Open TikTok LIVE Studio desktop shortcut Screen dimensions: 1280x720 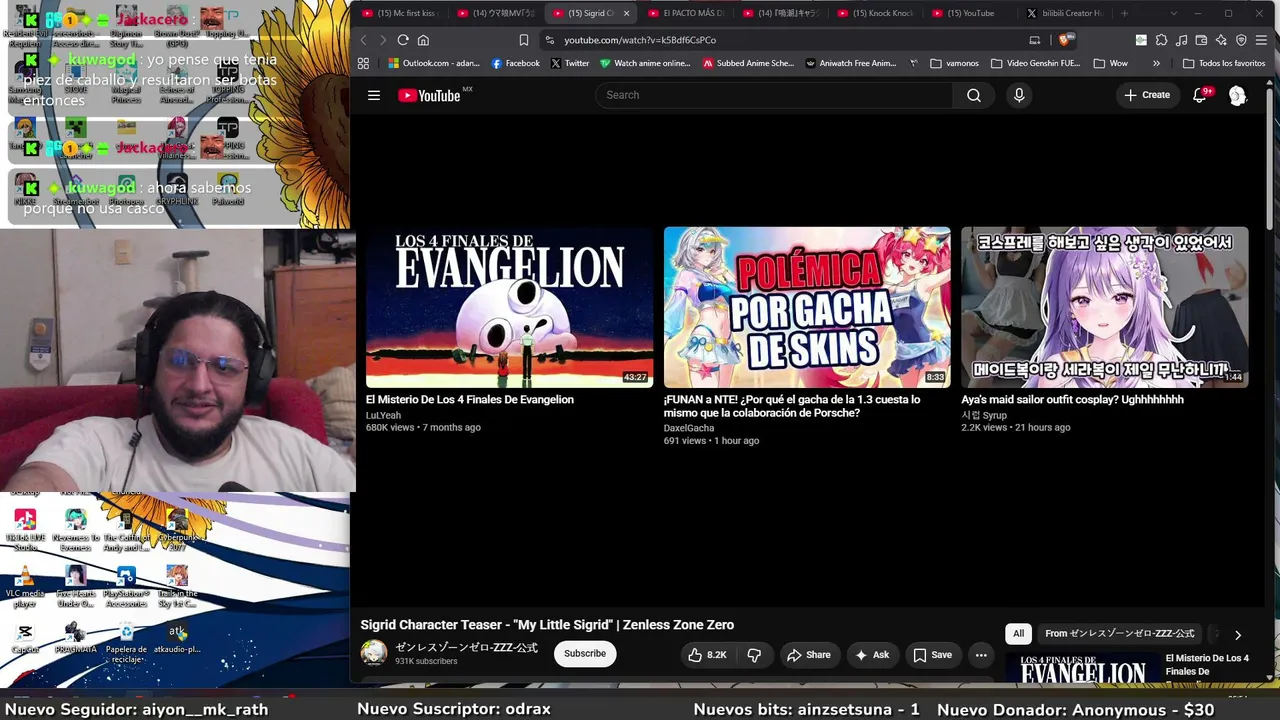[26, 529]
